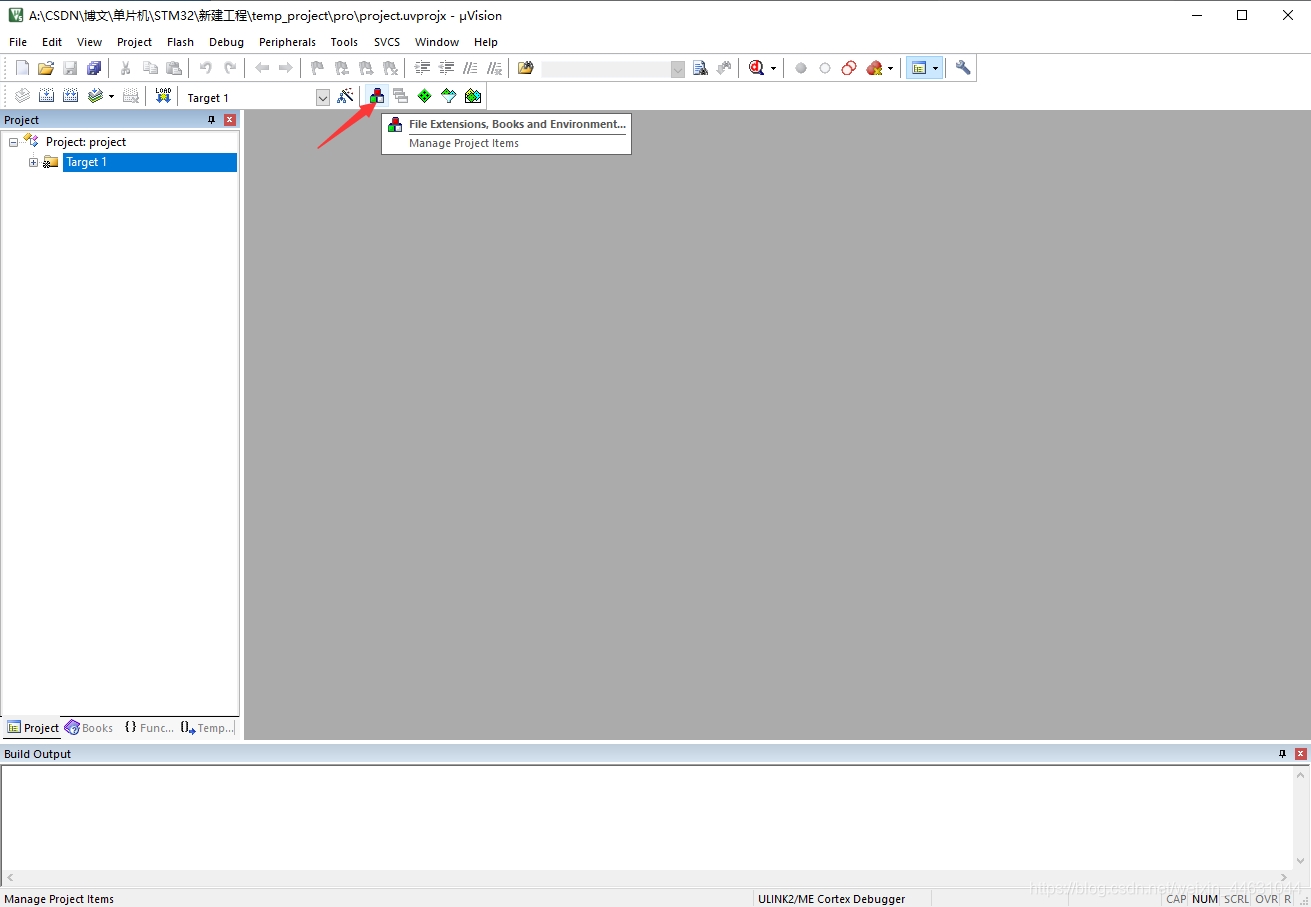This screenshot has height=907, width=1311.
Task: Click Navigate Backwards arrow icon
Action: (x=262, y=68)
